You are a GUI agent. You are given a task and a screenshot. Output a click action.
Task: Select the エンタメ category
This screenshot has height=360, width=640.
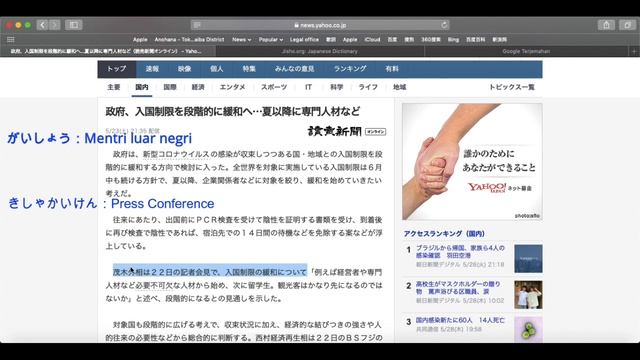[x=232, y=87]
